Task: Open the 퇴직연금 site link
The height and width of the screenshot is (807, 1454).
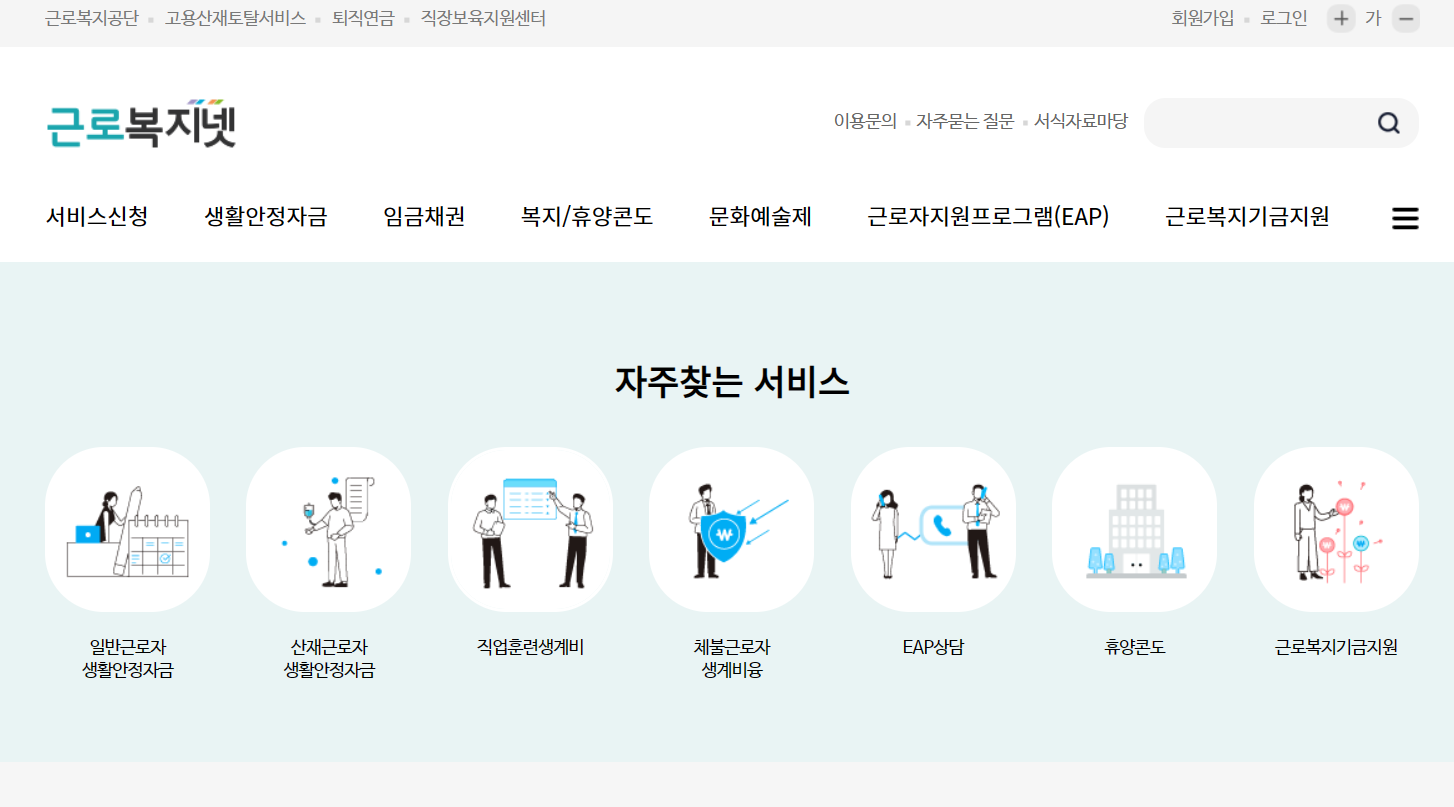Action: (356, 18)
